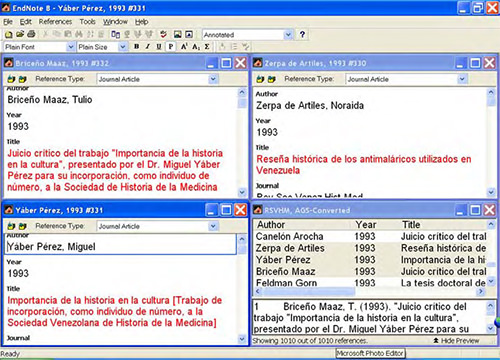Click the New Library toolbar icon
The height and width of the screenshot is (360, 500).
9,34
